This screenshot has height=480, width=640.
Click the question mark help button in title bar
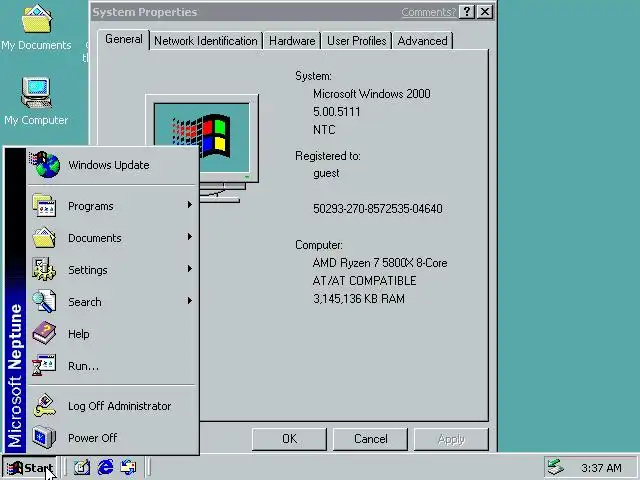467,12
